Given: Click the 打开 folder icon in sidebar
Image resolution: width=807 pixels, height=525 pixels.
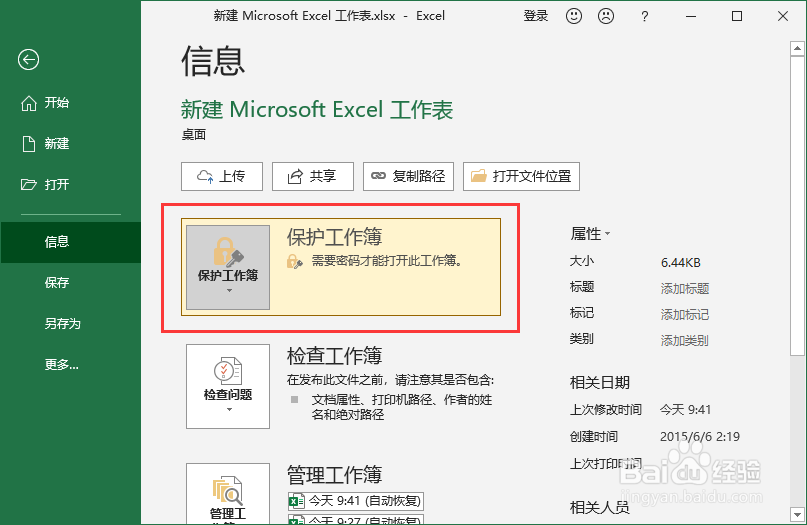Looking at the screenshot, I should coord(29,184).
